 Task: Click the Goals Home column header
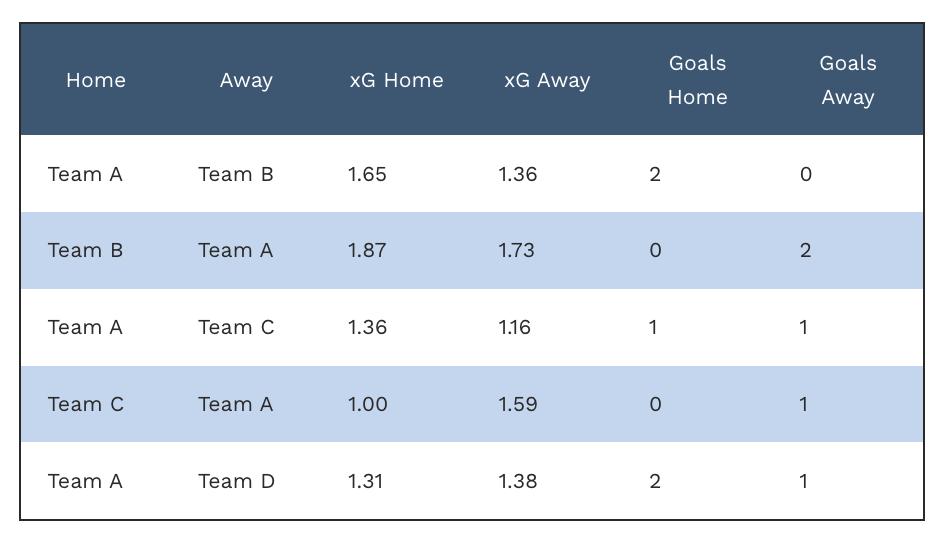[698, 80]
